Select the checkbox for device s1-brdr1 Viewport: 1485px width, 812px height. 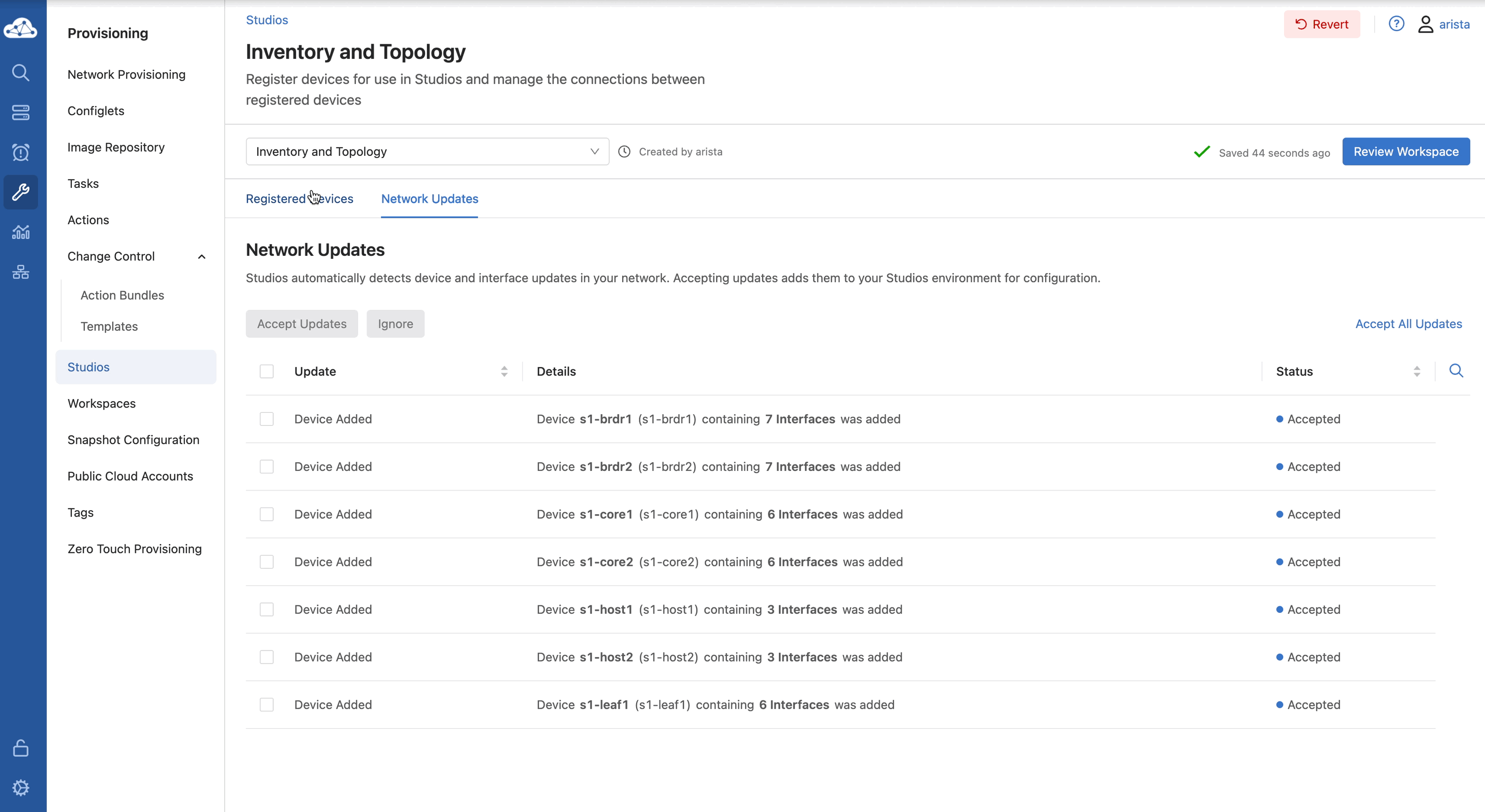click(x=266, y=419)
